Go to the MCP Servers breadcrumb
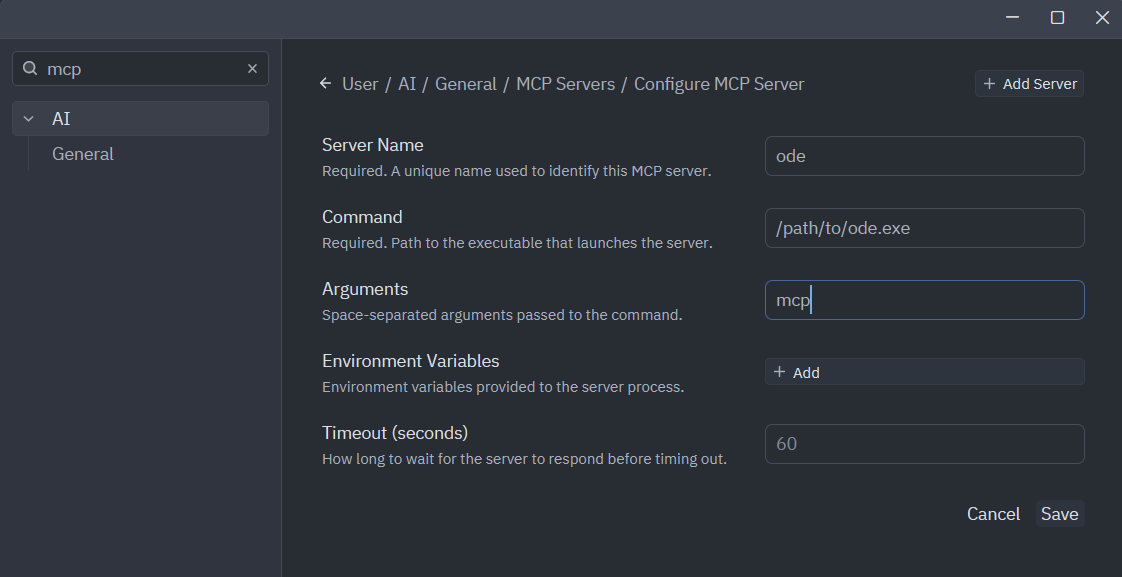1122x577 pixels. tap(565, 84)
